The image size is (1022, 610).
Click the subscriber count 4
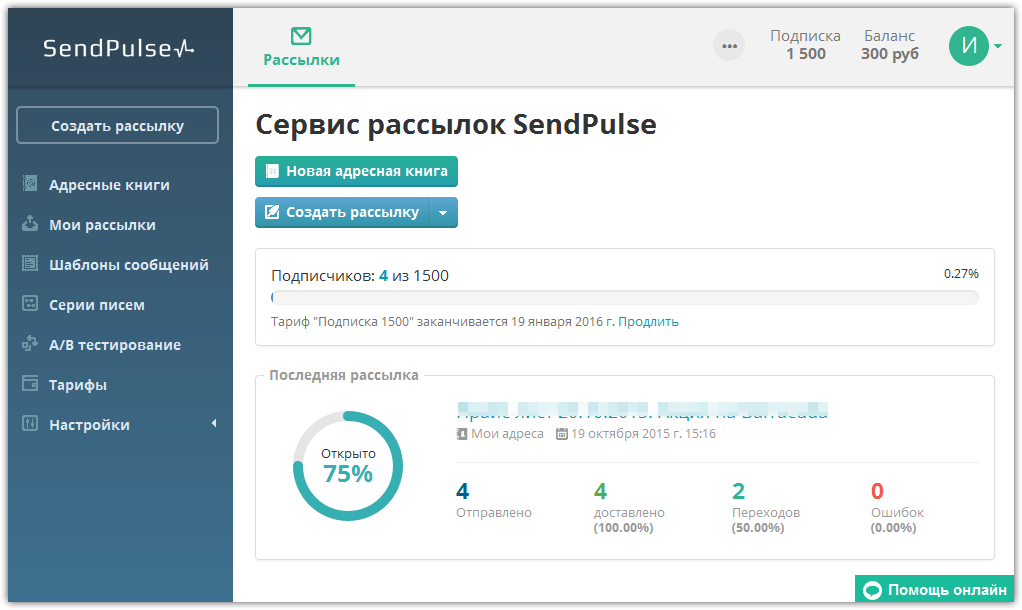pos(383,276)
